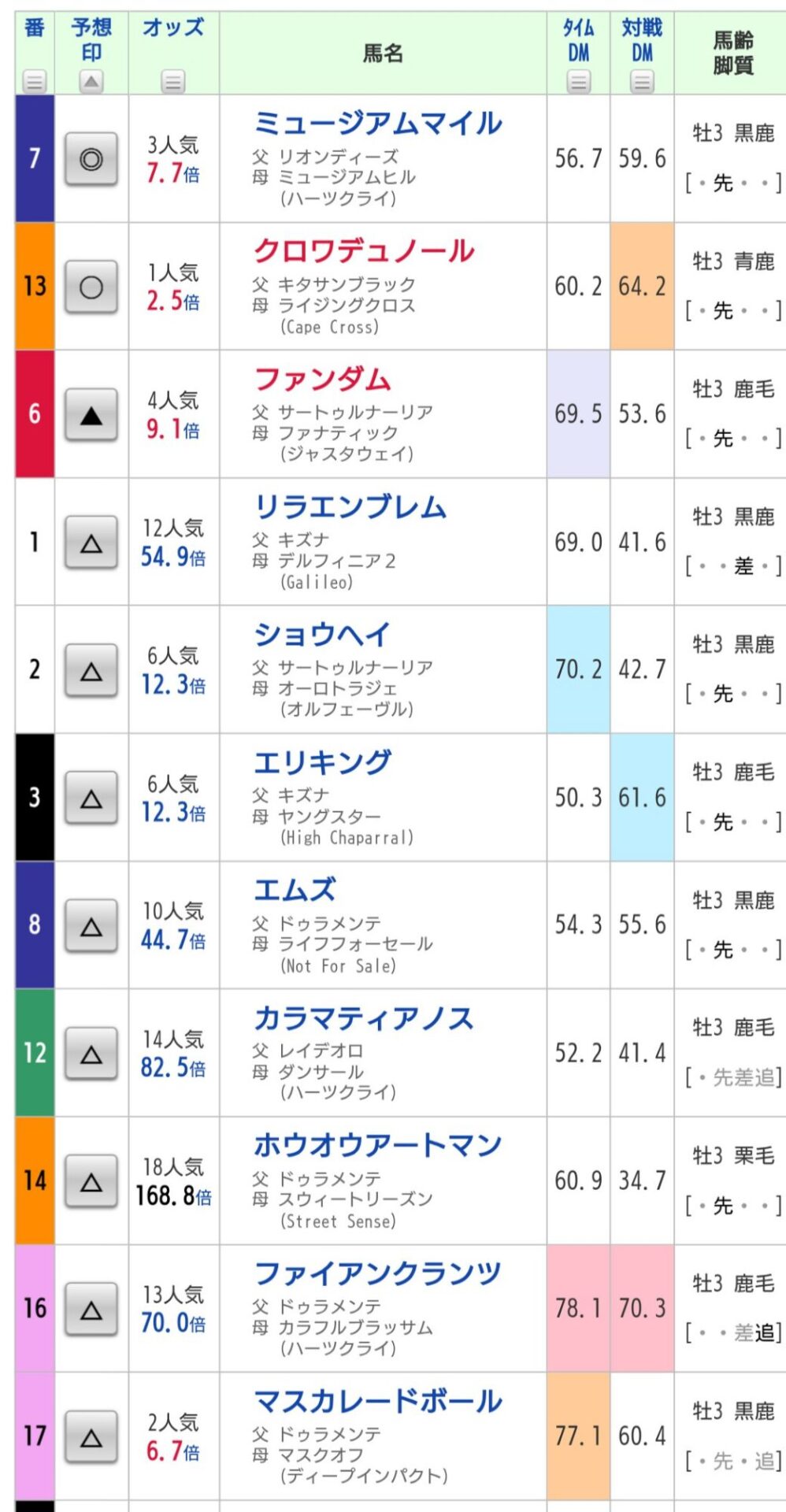The width and height of the screenshot is (786, 1512).
Task: Toggle the prediction mark for カラマティアノス
Action: [91, 1054]
